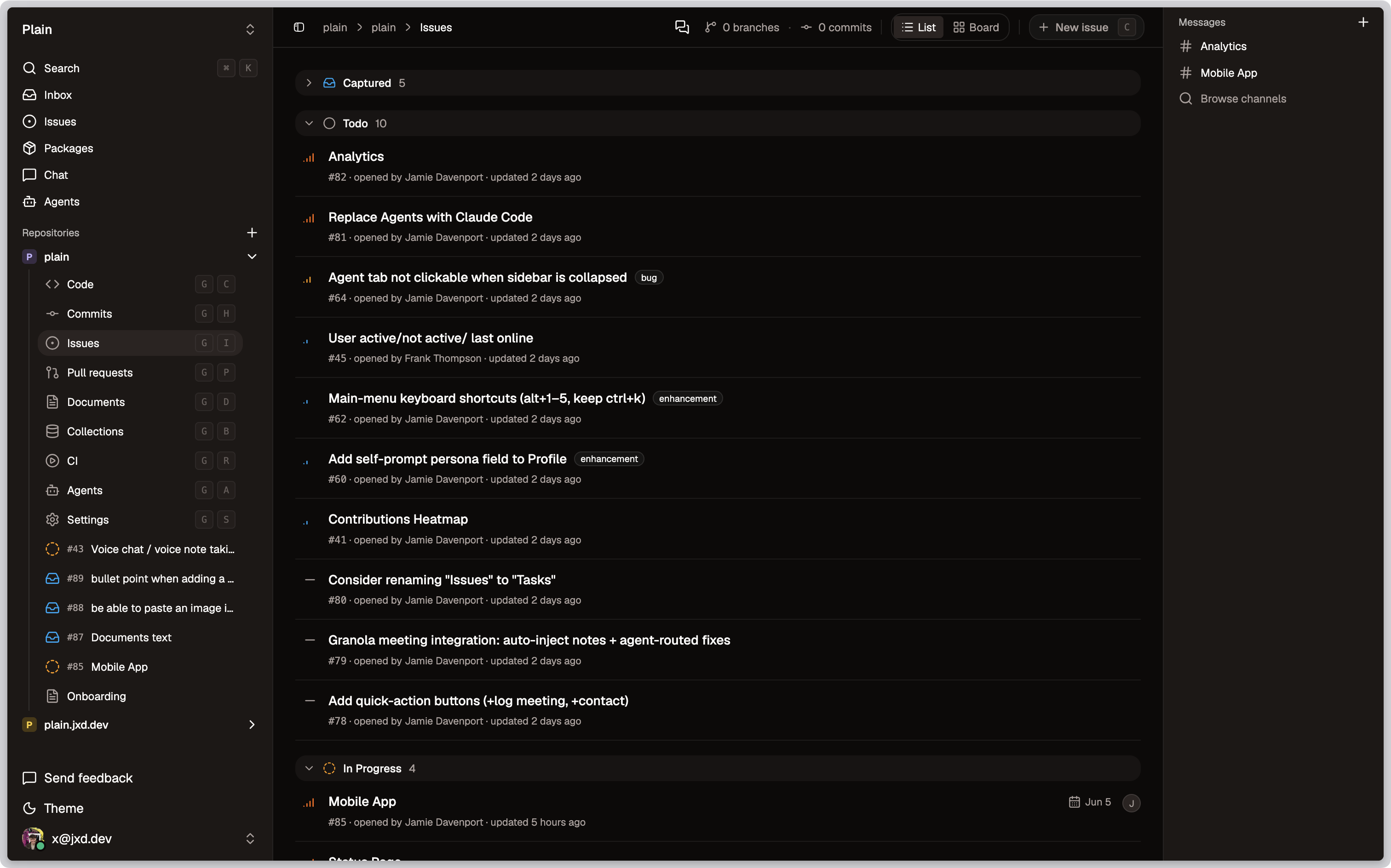
Task: Click the Search magnifier in sidebar
Action: (x=29, y=69)
